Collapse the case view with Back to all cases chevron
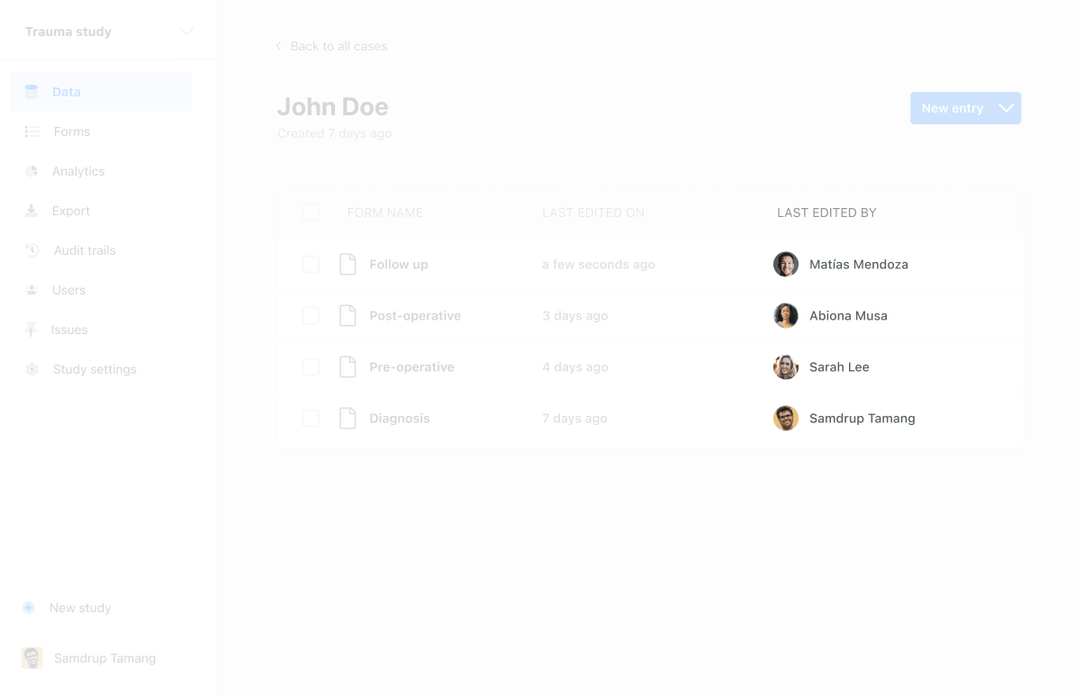This screenshot has width=1080, height=695. pos(277,45)
